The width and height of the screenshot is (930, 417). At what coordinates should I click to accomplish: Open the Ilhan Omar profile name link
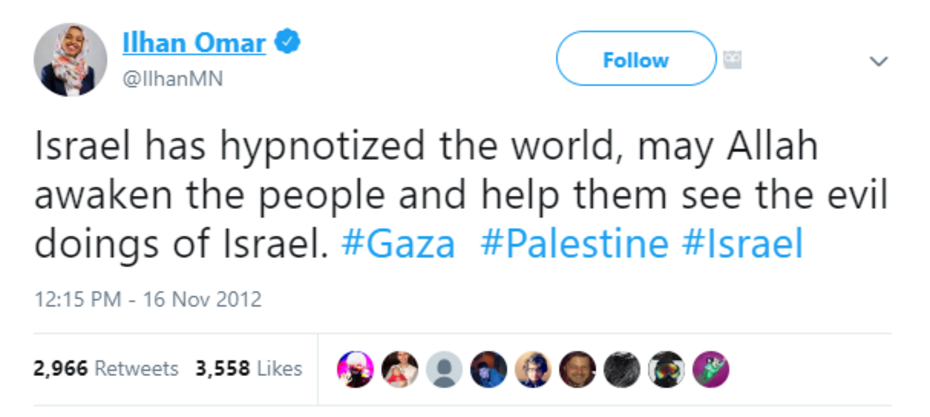[194, 44]
